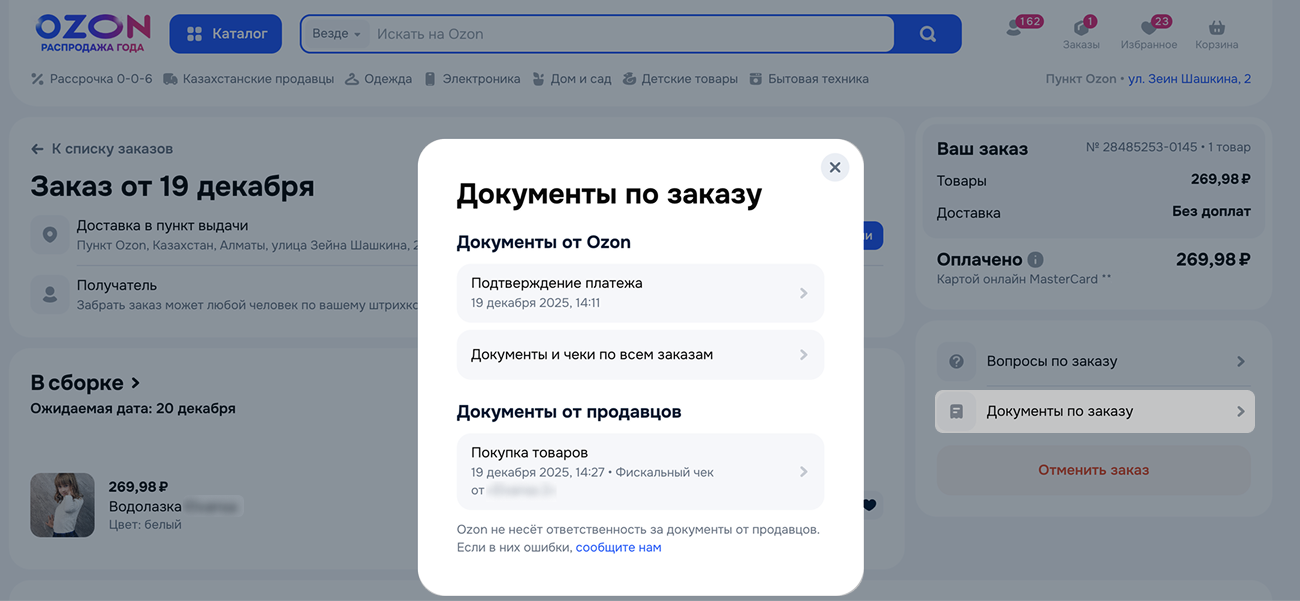The image size is (1300, 601).
Task: Click the Водолазка product thumbnail
Action: tap(62, 505)
